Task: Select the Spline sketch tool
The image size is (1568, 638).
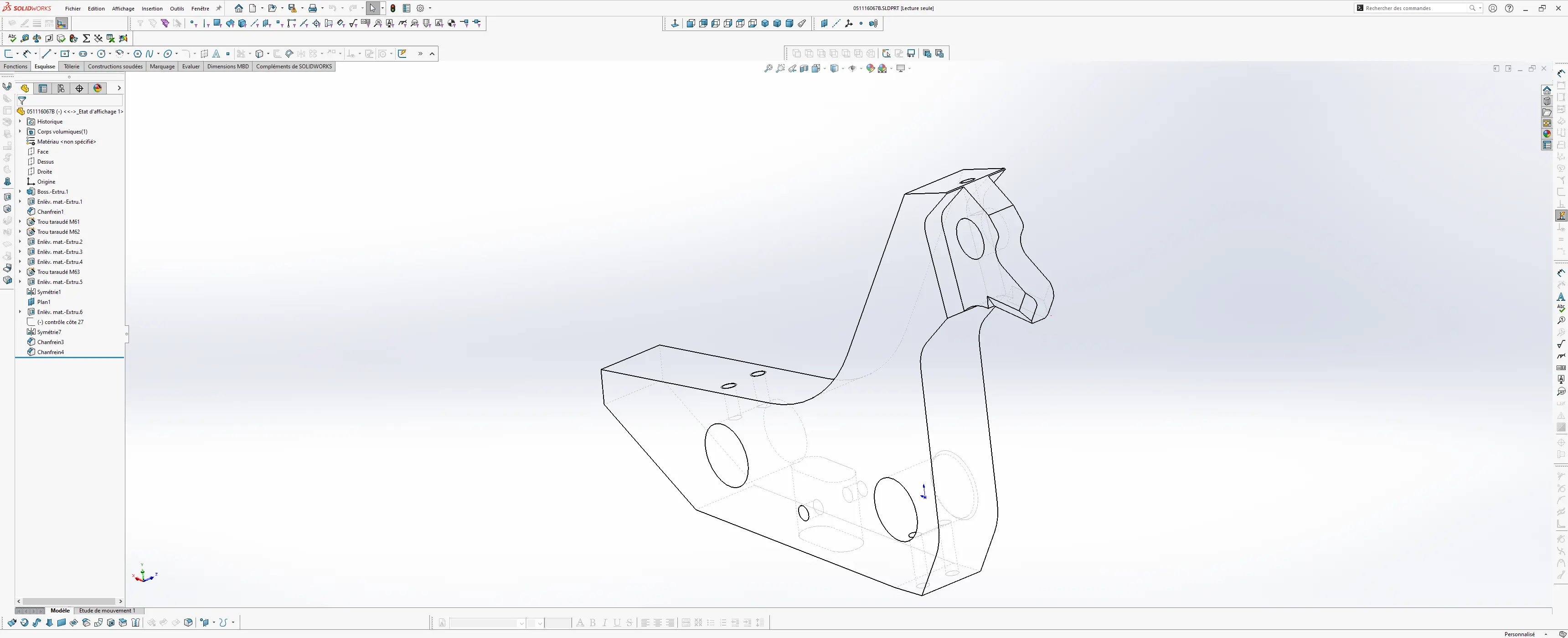Action: 150,54
